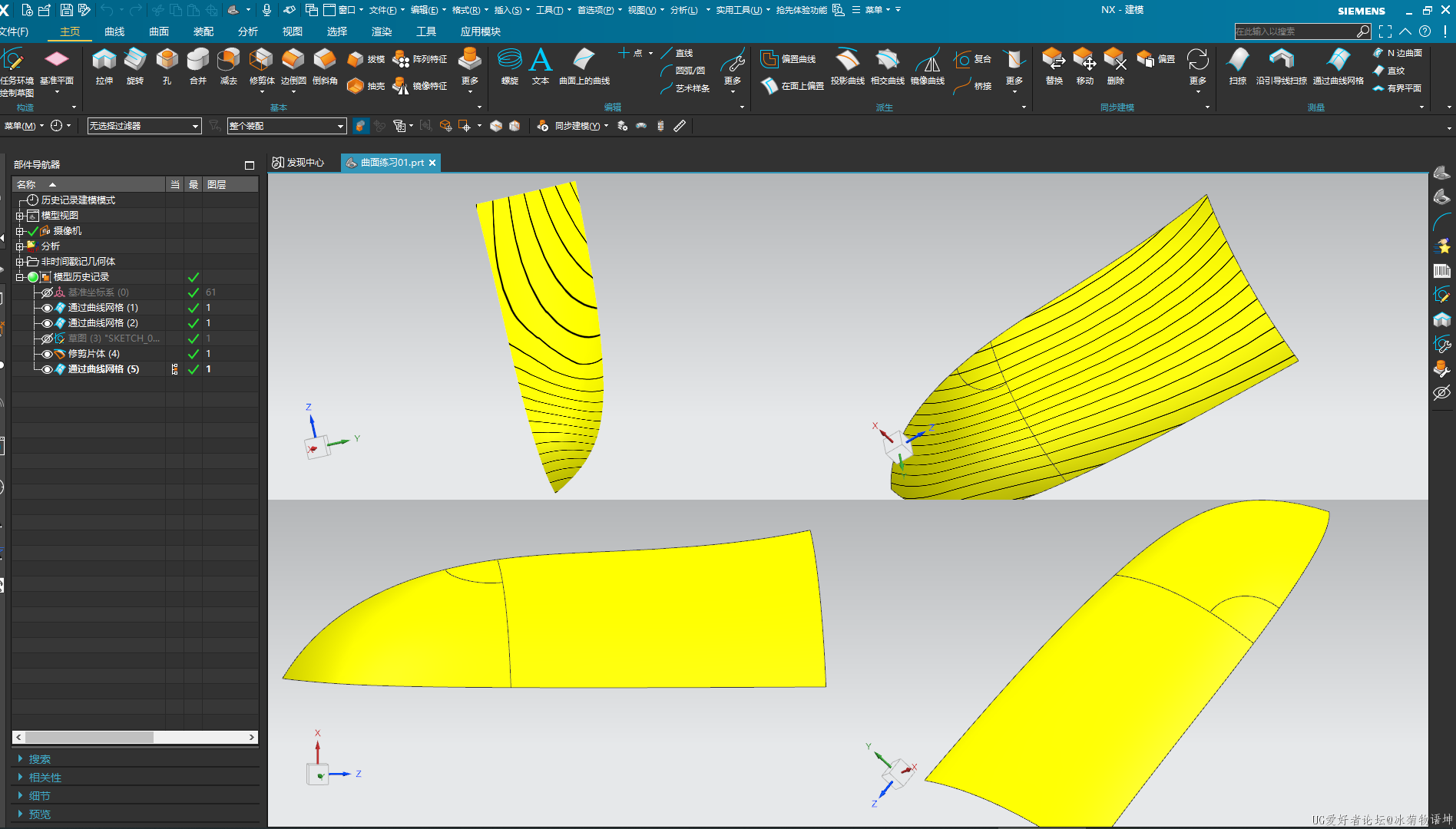Image resolution: width=1456 pixels, height=829 pixels.
Task: Switch to the 渲染 ribbon tab
Action: tap(382, 31)
